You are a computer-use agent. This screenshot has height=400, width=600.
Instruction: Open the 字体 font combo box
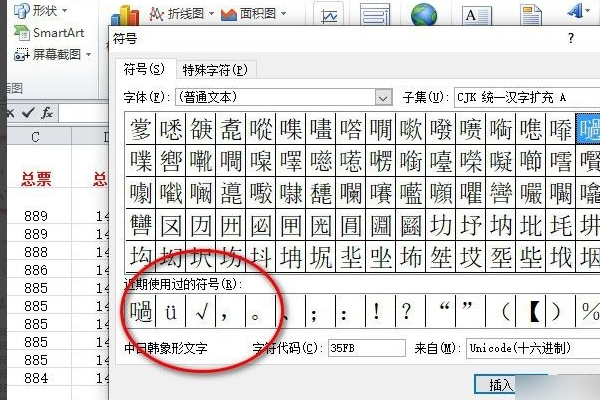284,98
